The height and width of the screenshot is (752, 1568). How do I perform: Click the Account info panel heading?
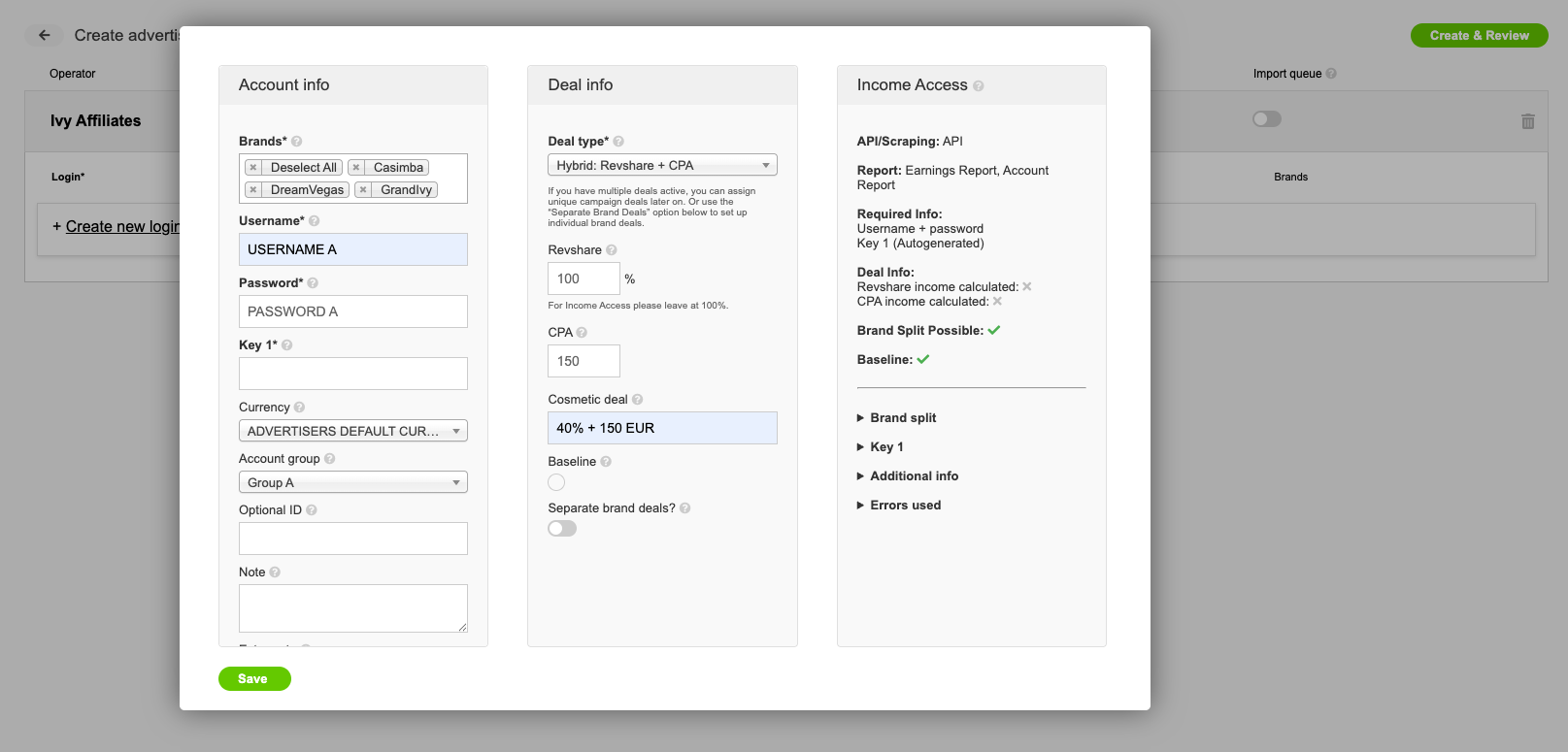coord(284,85)
